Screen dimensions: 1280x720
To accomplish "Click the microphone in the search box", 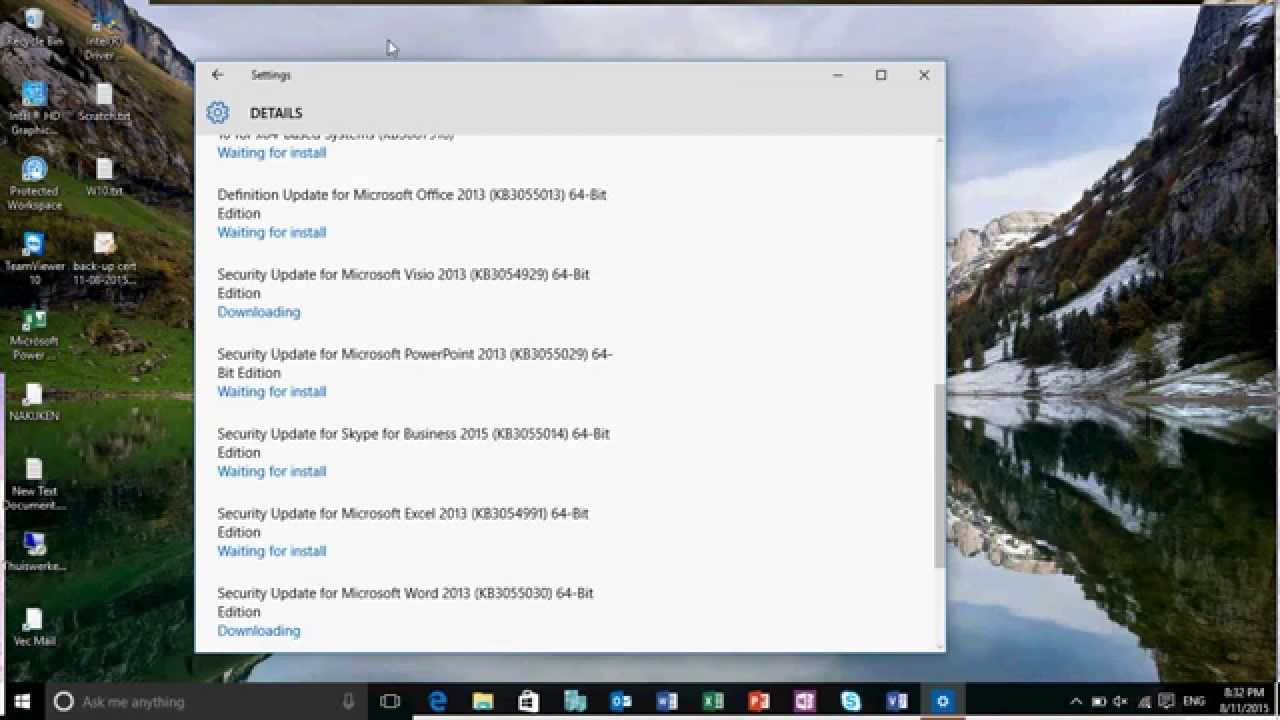I will click(348, 702).
